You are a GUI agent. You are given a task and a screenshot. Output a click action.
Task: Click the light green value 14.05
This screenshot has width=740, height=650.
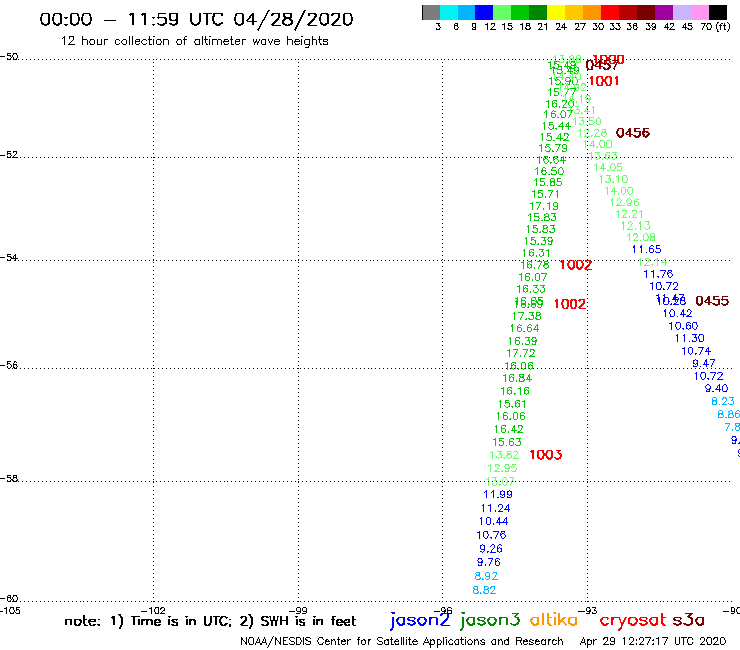point(608,167)
